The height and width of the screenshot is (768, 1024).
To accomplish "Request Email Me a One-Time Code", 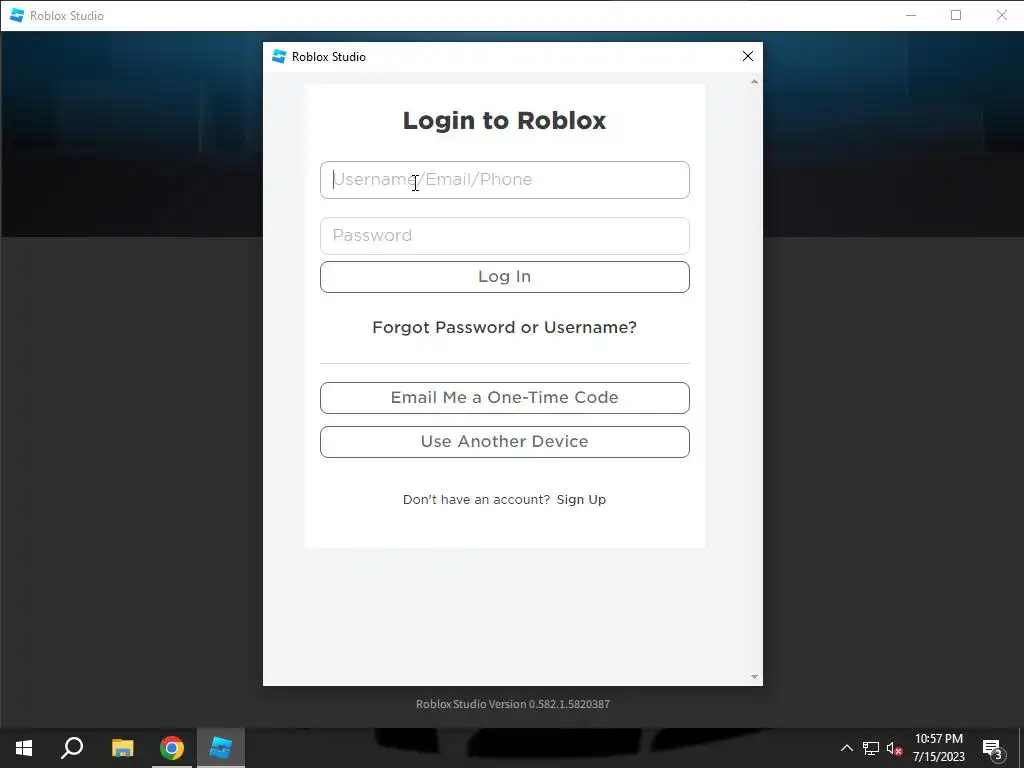I will 504,398.
